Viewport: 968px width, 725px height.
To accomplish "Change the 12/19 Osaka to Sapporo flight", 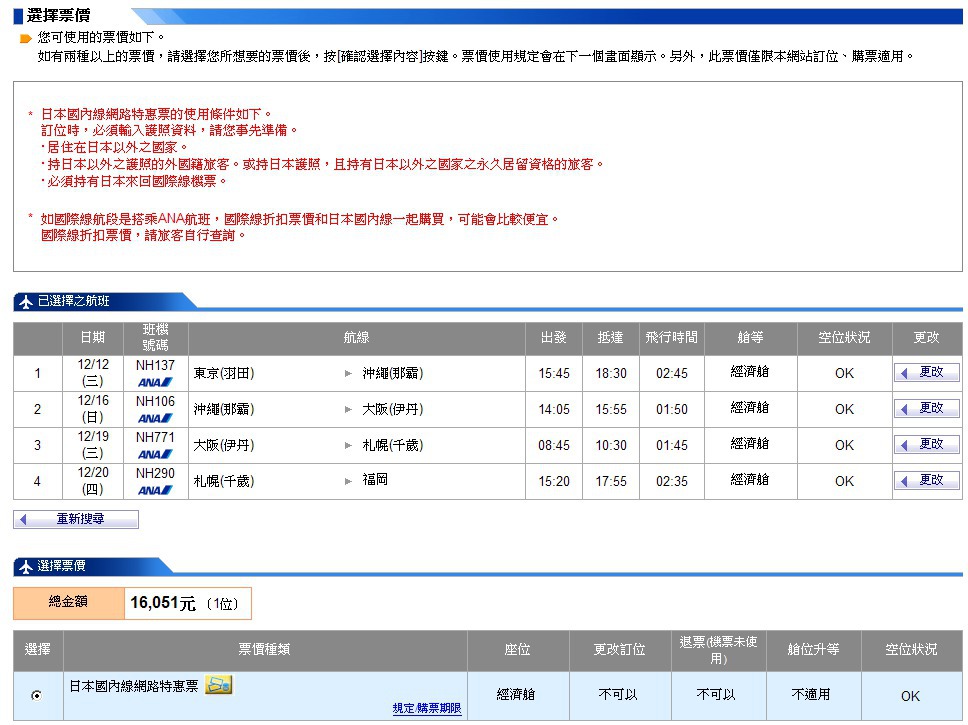I will [926, 444].
